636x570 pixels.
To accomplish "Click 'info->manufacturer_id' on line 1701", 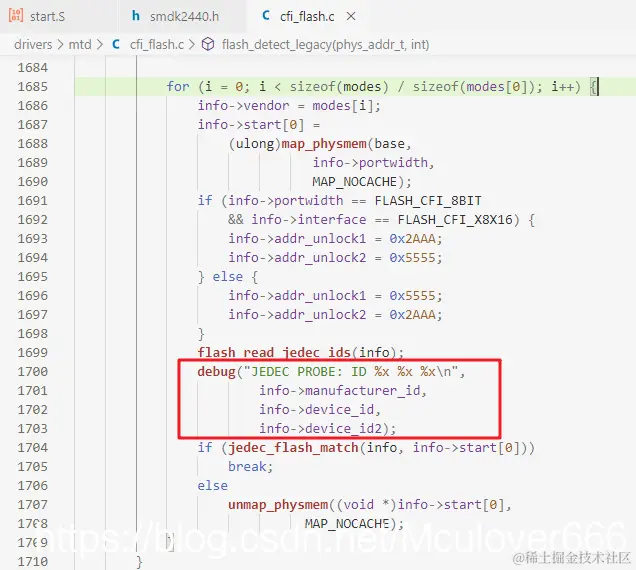I will coord(340,391).
